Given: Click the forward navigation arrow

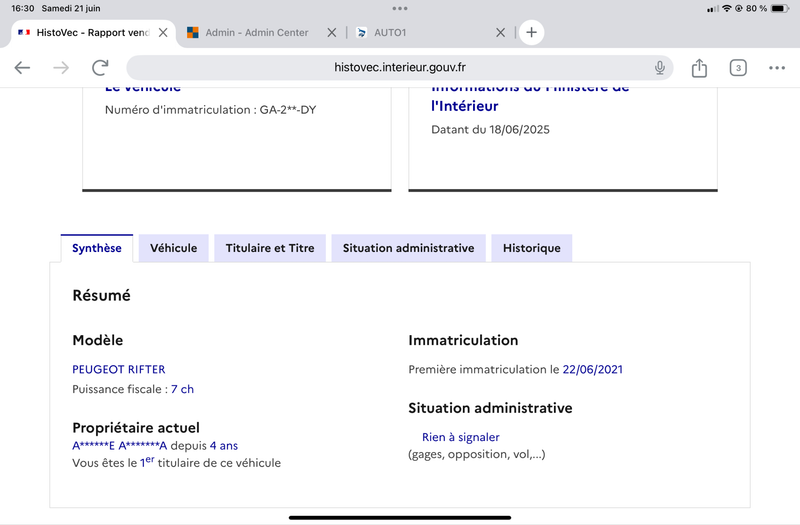Looking at the screenshot, I should click(61, 67).
